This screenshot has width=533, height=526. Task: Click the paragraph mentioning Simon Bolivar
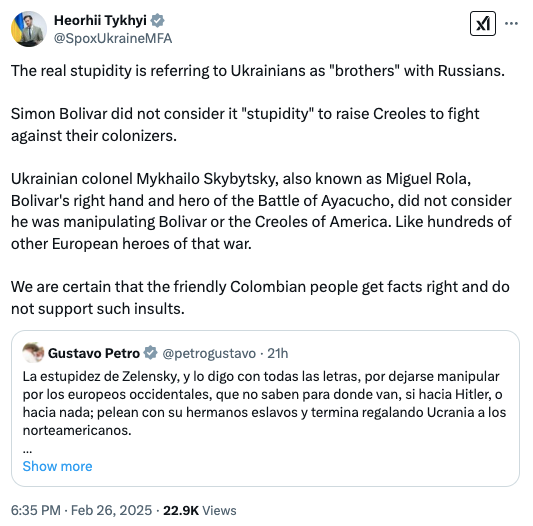(245, 124)
